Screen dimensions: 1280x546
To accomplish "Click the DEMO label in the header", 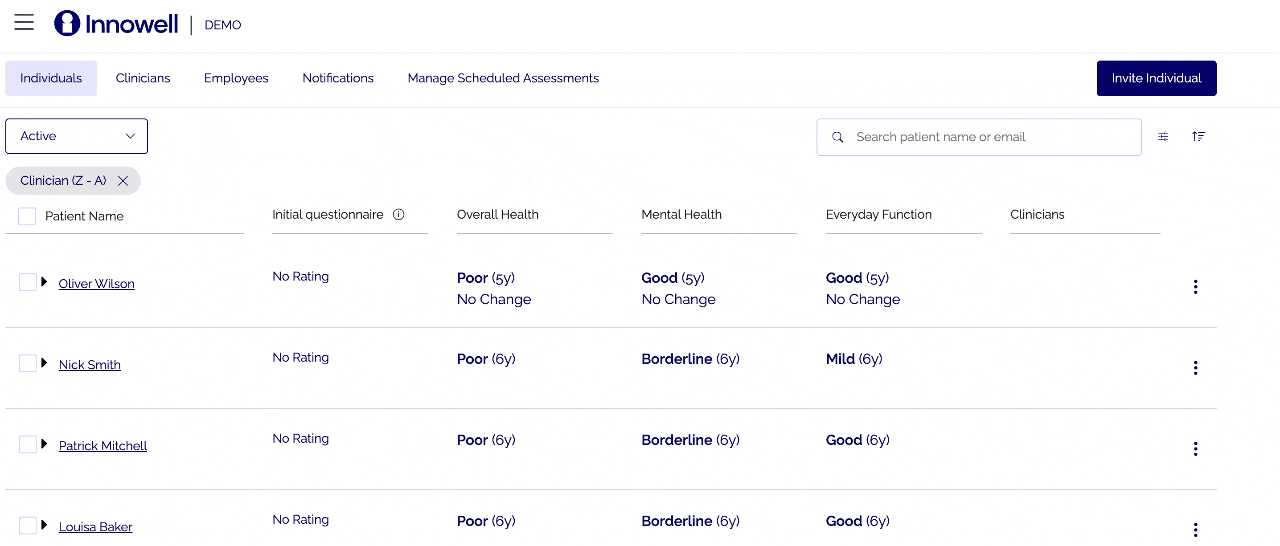I will (223, 25).
